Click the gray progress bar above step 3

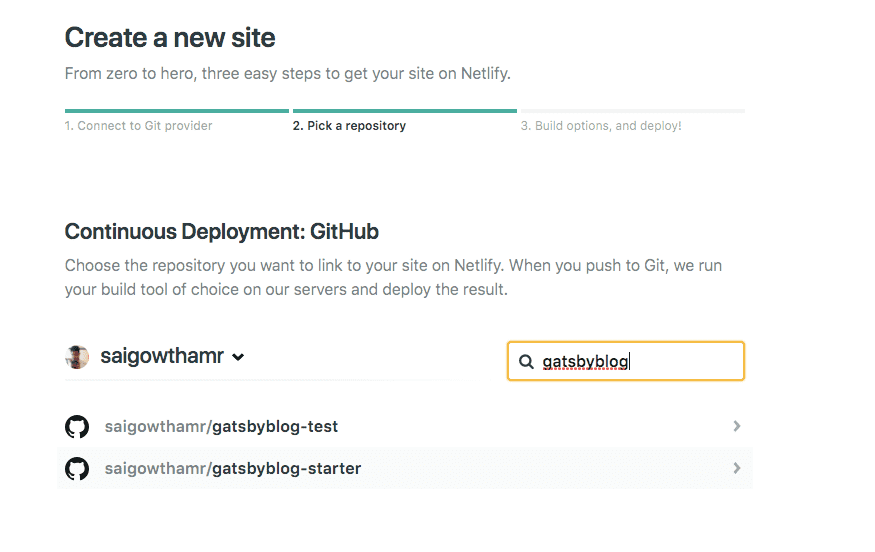(x=633, y=111)
